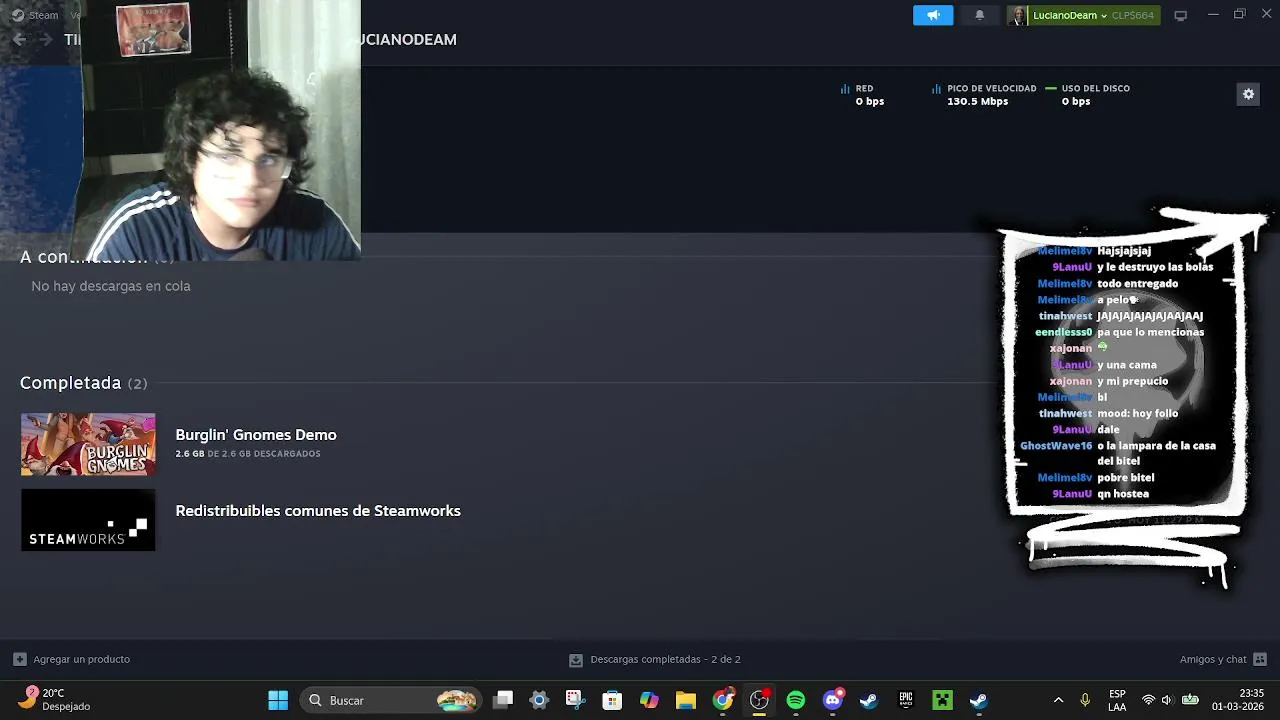1280x720 pixels.
Task: Open the ESP LAA keyboard language switcher
Action: pyautogui.click(x=1117, y=700)
